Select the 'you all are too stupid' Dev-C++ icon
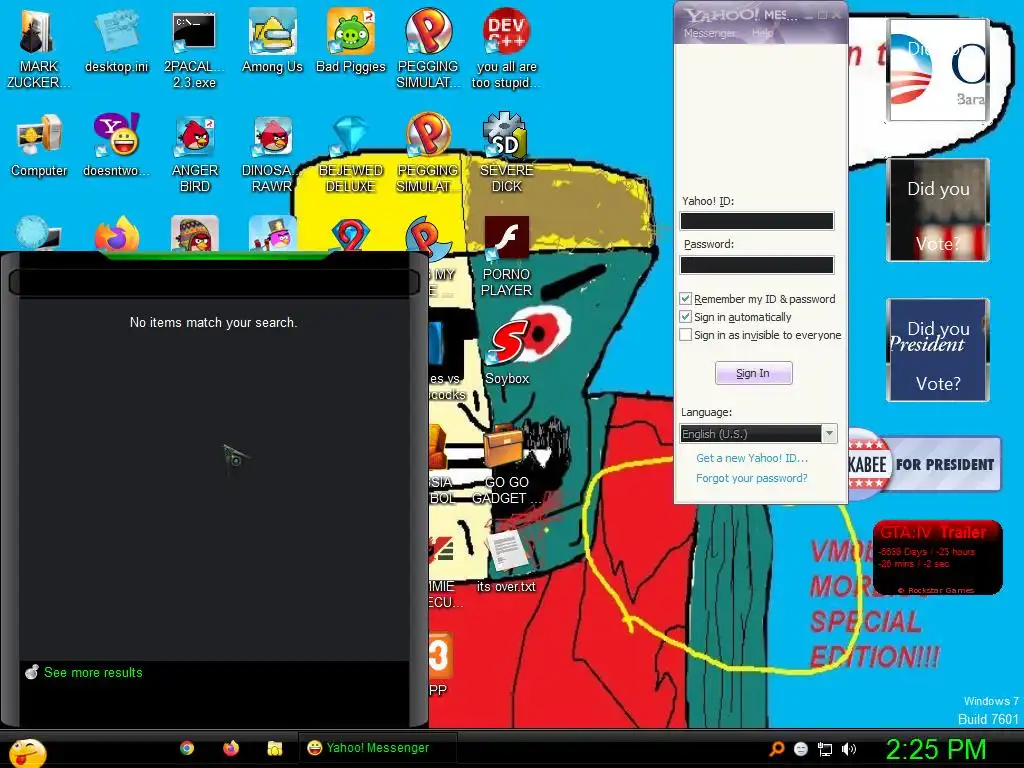The image size is (1024, 768). point(506,48)
